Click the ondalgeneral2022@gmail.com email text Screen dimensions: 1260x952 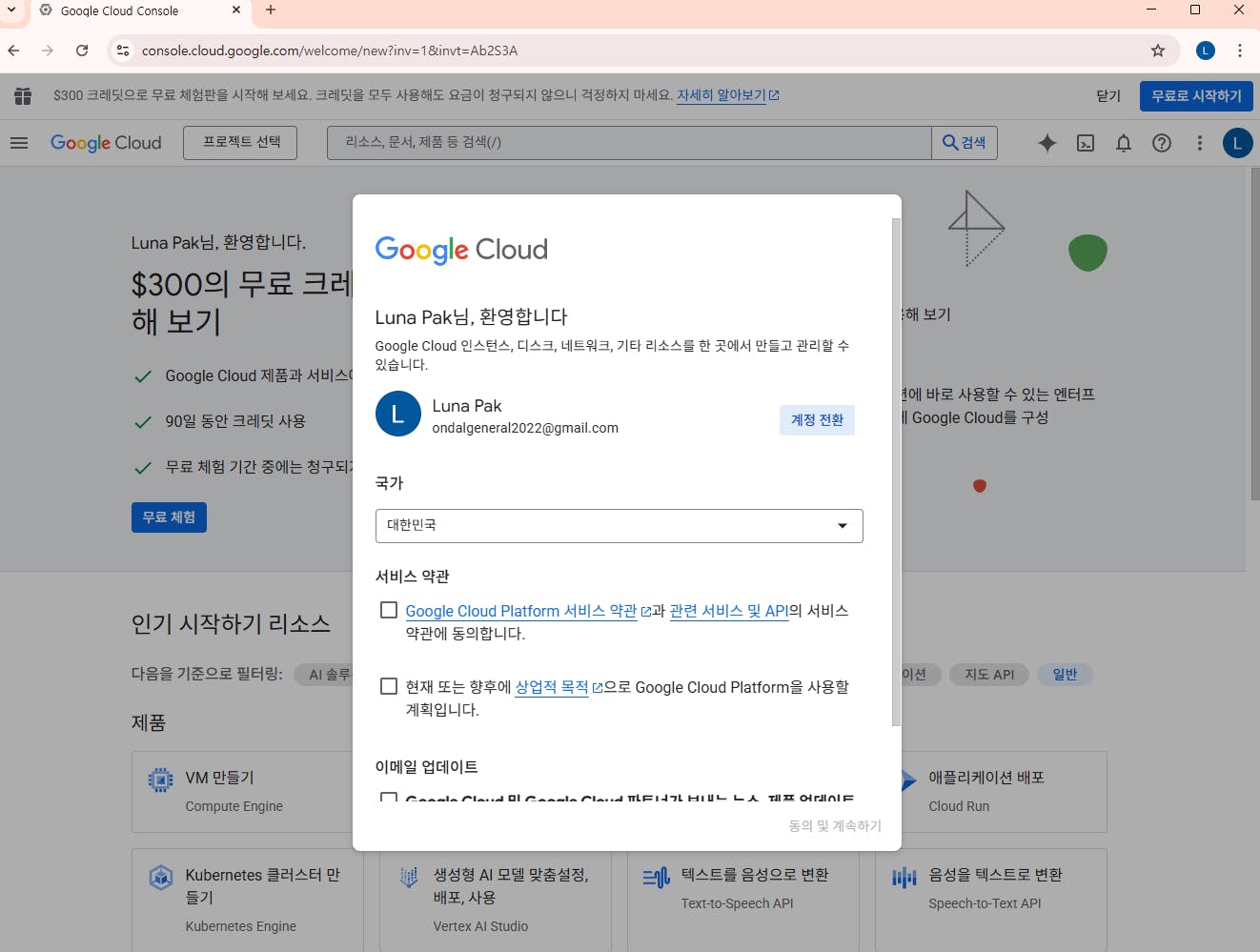click(525, 428)
